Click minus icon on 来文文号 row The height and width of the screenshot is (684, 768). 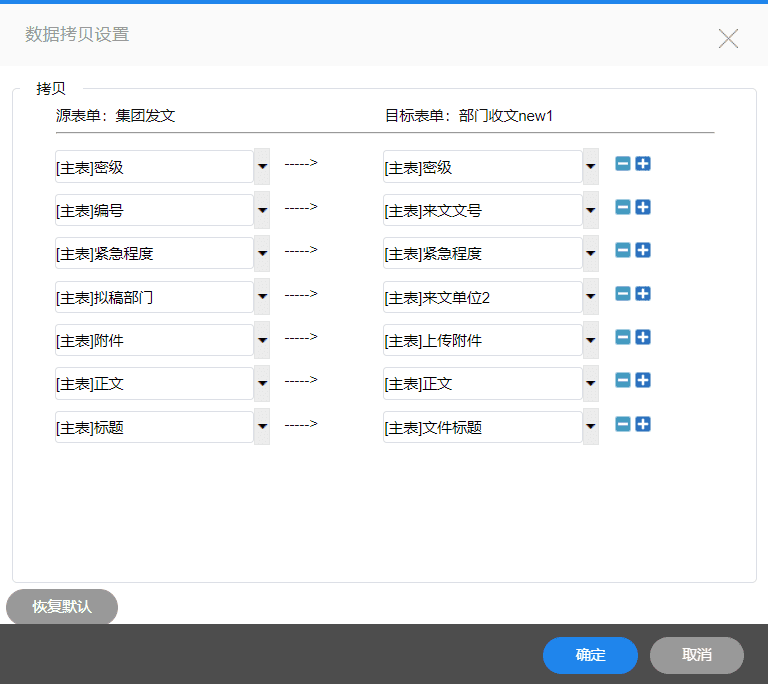click(x=623, y=207)
